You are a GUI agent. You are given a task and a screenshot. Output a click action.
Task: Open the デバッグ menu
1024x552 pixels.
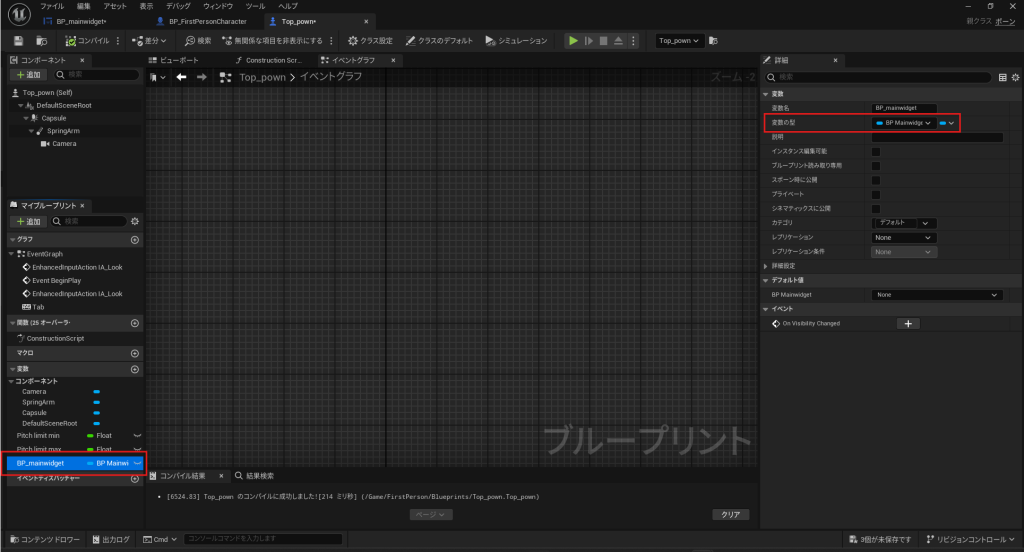click(176, 6)
